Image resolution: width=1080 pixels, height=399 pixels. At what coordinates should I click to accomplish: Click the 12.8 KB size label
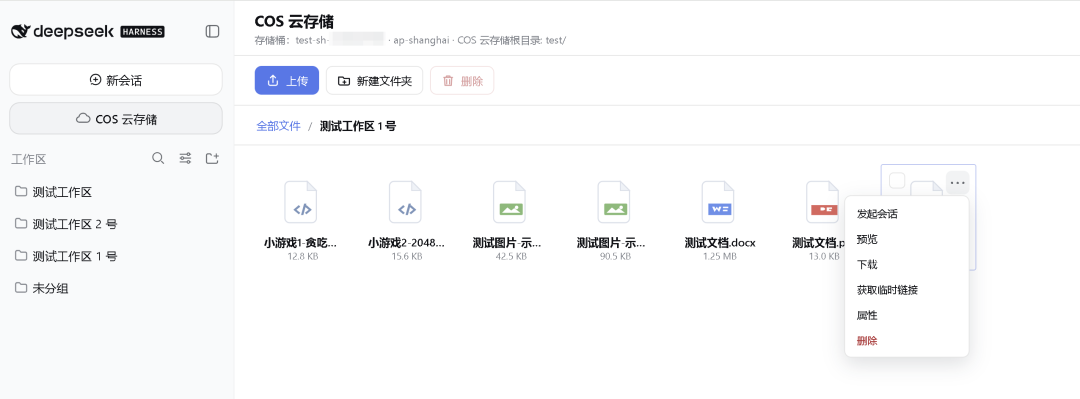click(x=302, y=256)
